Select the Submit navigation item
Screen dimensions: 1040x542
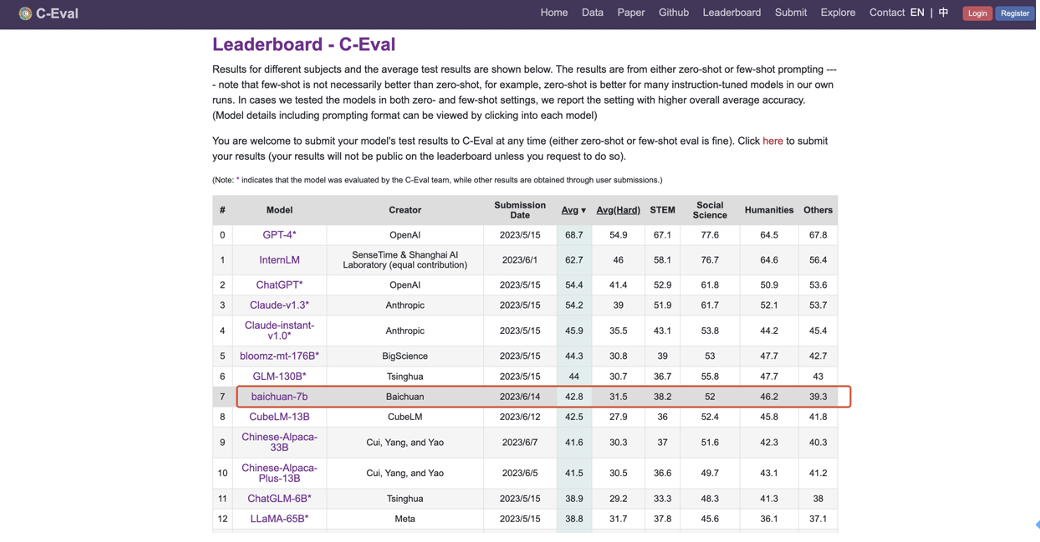[790, 13]
